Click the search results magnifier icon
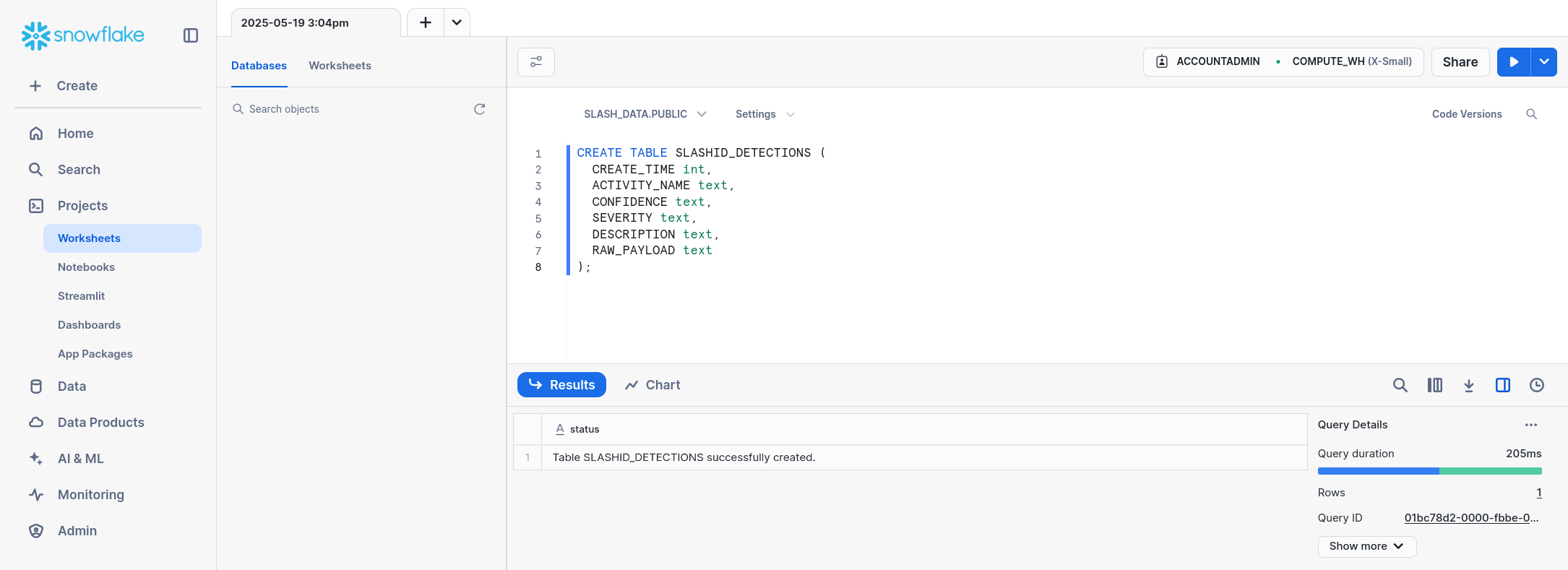 (x=1400, y=385)
